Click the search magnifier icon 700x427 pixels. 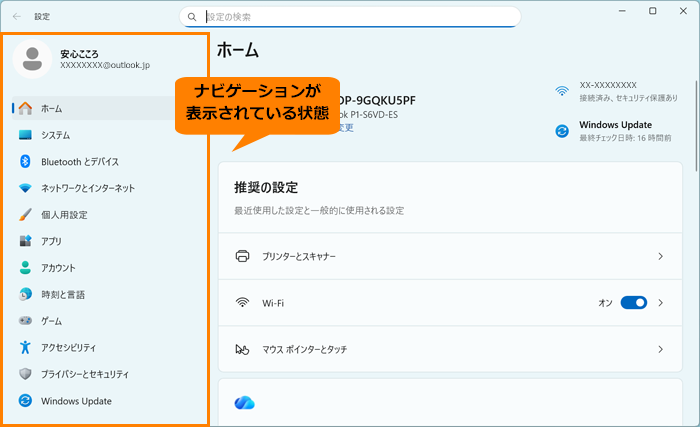click(x=192, y=17)
